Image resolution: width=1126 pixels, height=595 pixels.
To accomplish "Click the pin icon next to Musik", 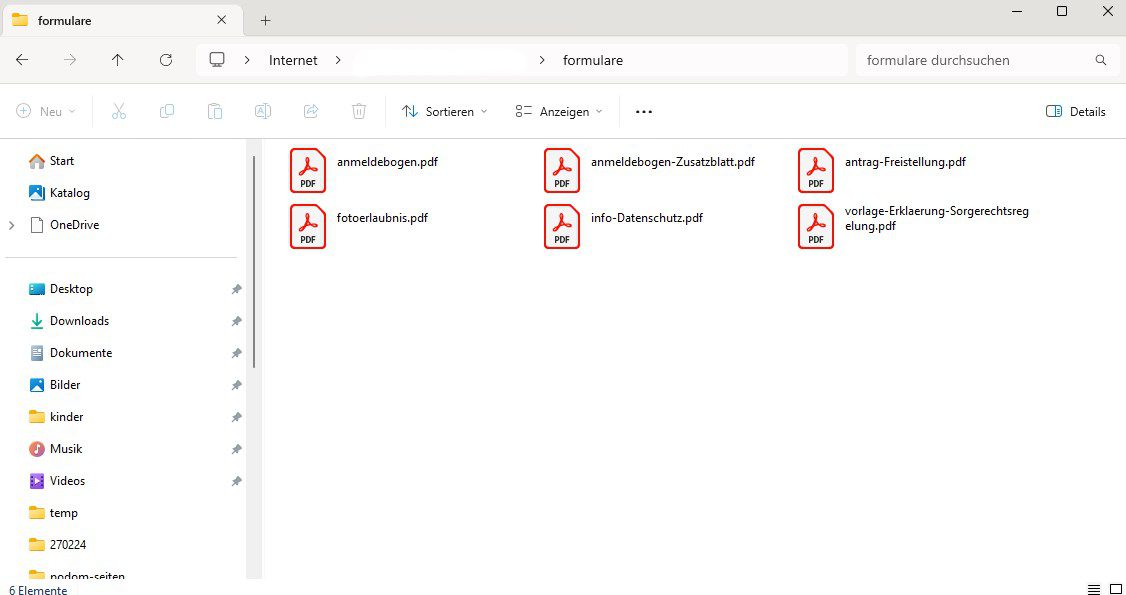I will pos(236,449).
